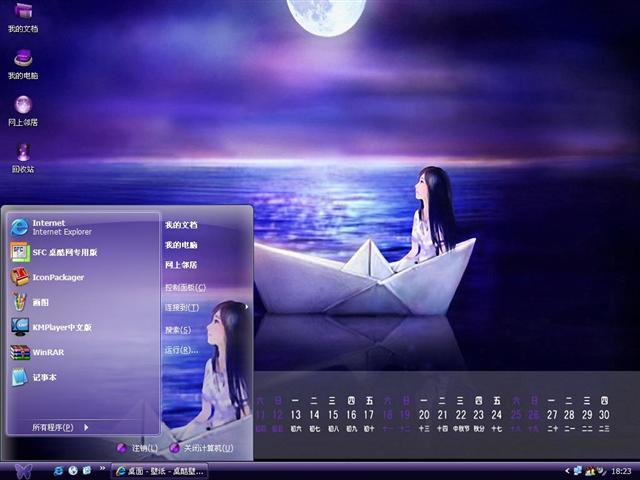The height and width of the screenshot is (480, 640).
Task: Open Internet Explorer from the start menu
Action: coord(60,227)
